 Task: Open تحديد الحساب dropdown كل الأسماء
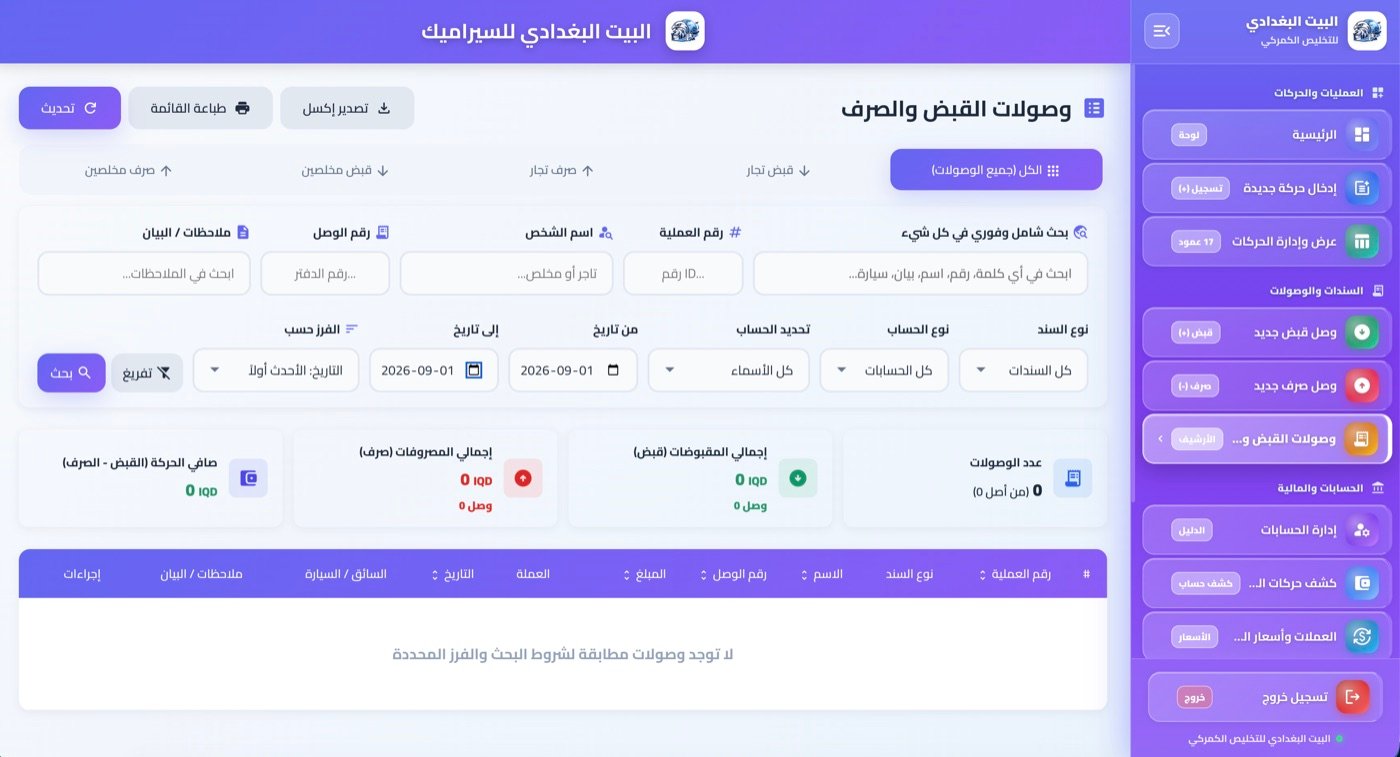729,370
